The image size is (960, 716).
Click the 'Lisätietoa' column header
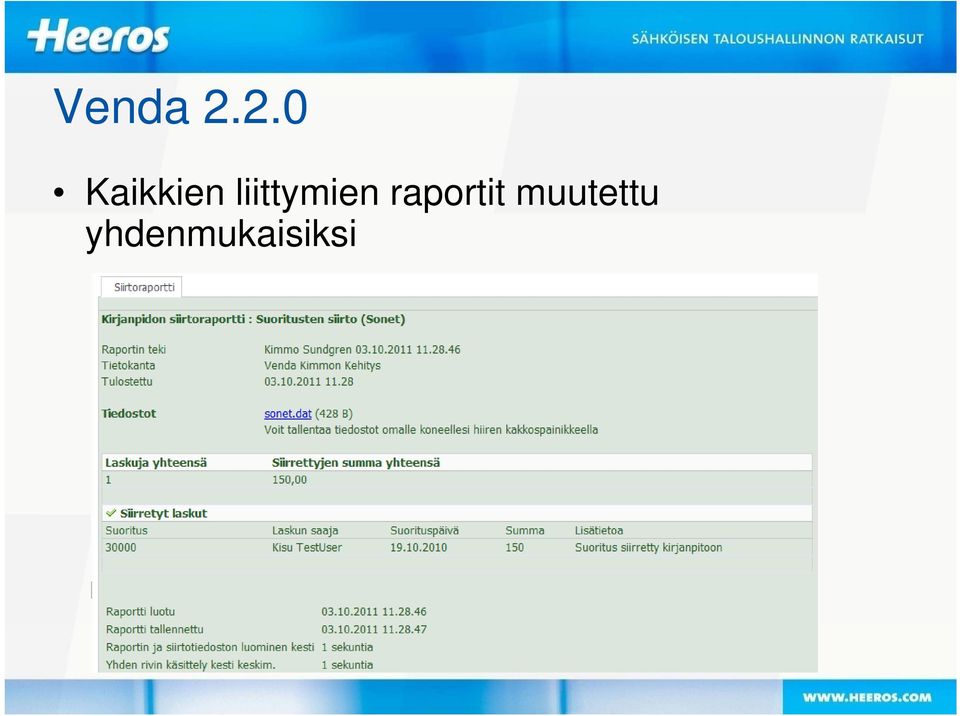pos(599,530)
